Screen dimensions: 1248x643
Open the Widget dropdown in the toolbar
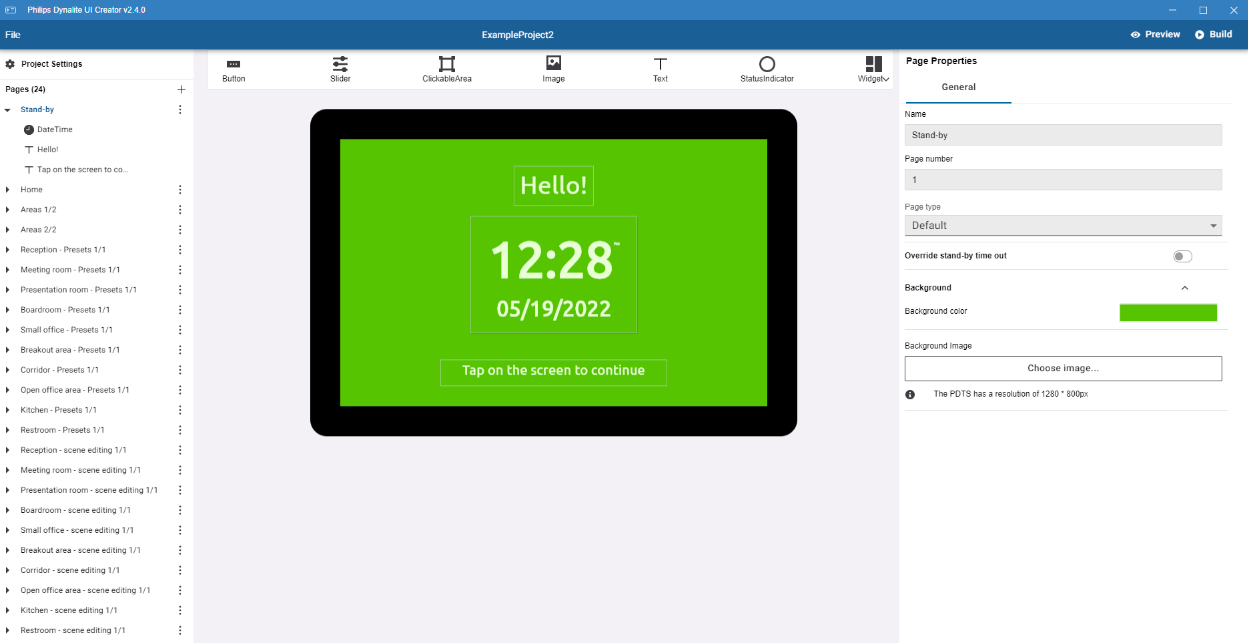pyautogui.click(x=873, y=67)
